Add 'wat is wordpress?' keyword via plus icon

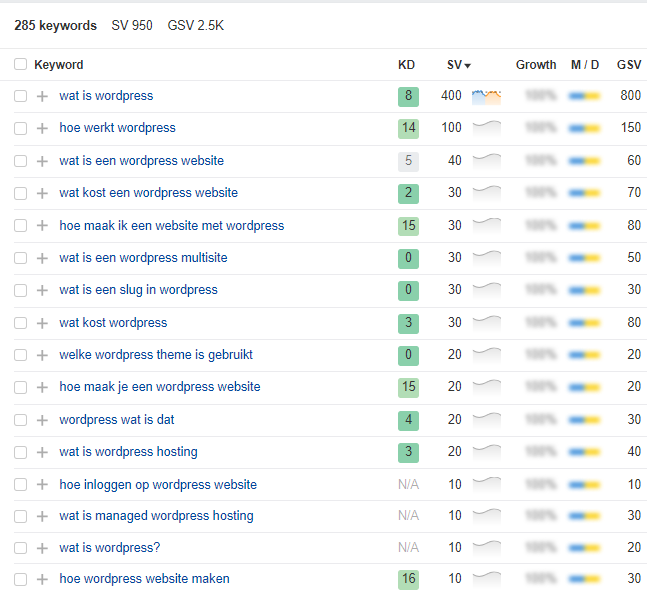coord(42,548)
